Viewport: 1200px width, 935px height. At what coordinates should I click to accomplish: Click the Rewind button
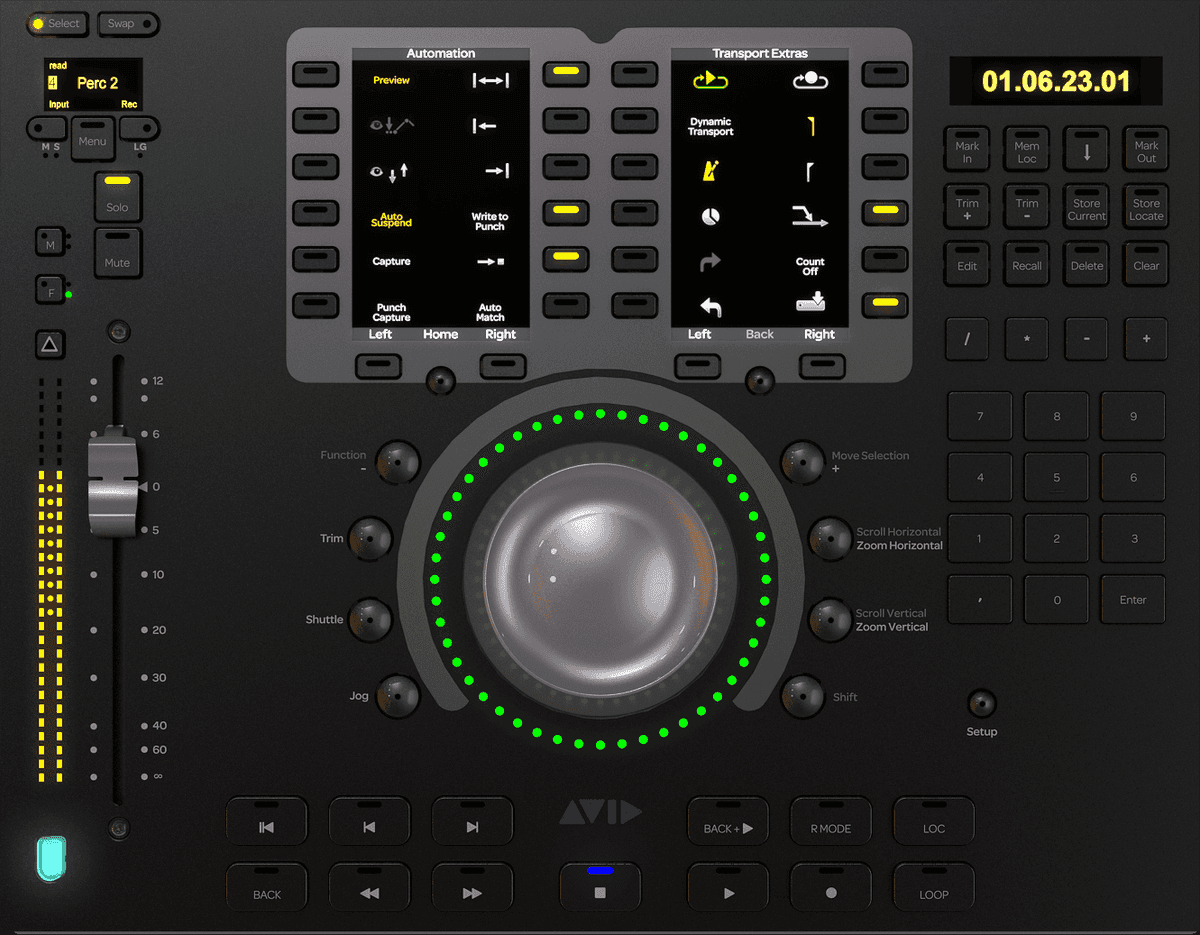[369, 893]
